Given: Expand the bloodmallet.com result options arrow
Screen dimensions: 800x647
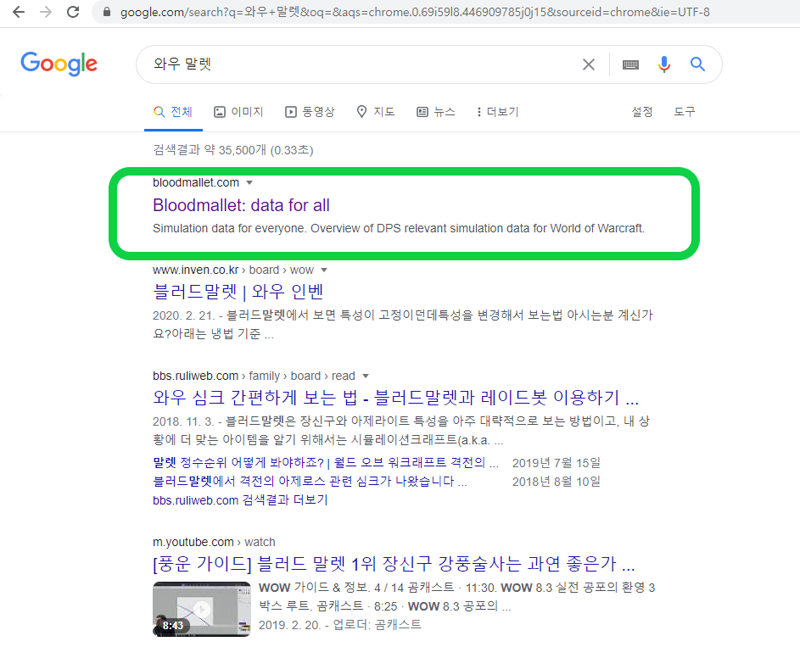Looking at the screenshot, I should pyautogui.click(x=249, y=183).
